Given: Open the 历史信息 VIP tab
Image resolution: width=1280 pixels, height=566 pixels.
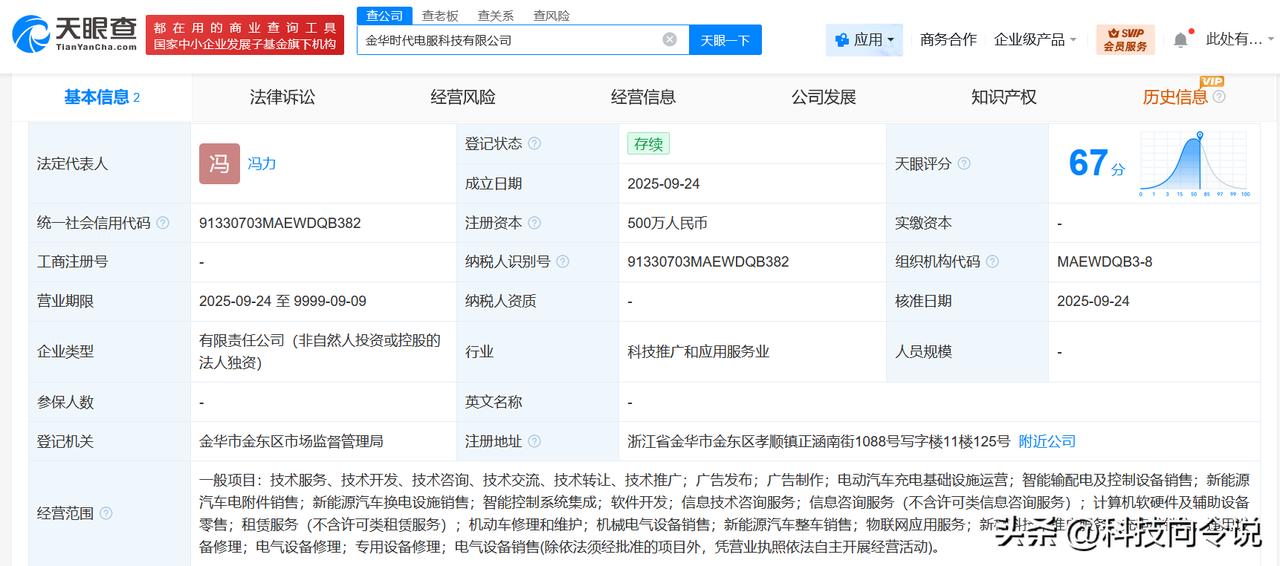Looking at the screenshot, I should pyautogui.click(x=1176, y=97).
